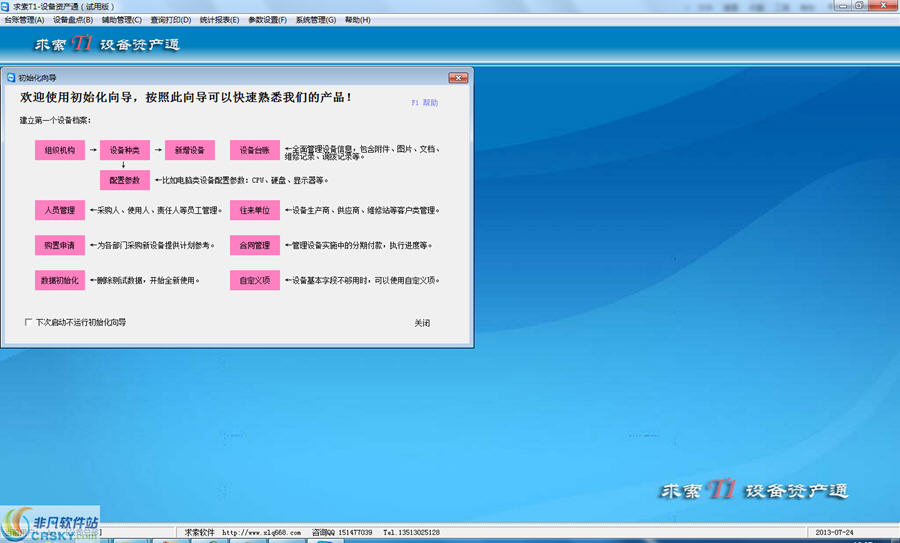Click the 建立第一个设备档案 heading text

click(x=55, y=121)
